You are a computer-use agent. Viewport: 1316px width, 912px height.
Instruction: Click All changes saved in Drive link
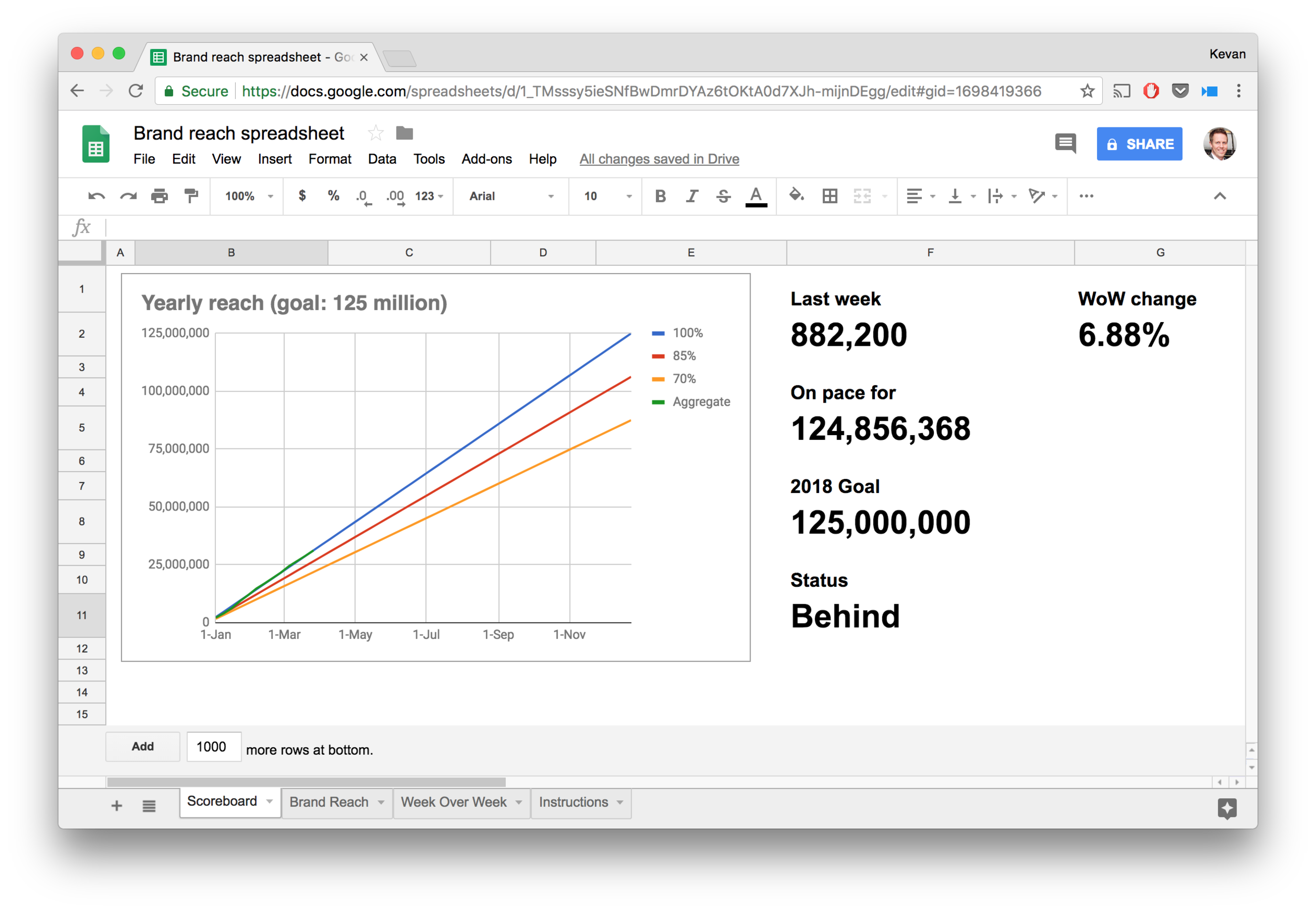(659, 159)
